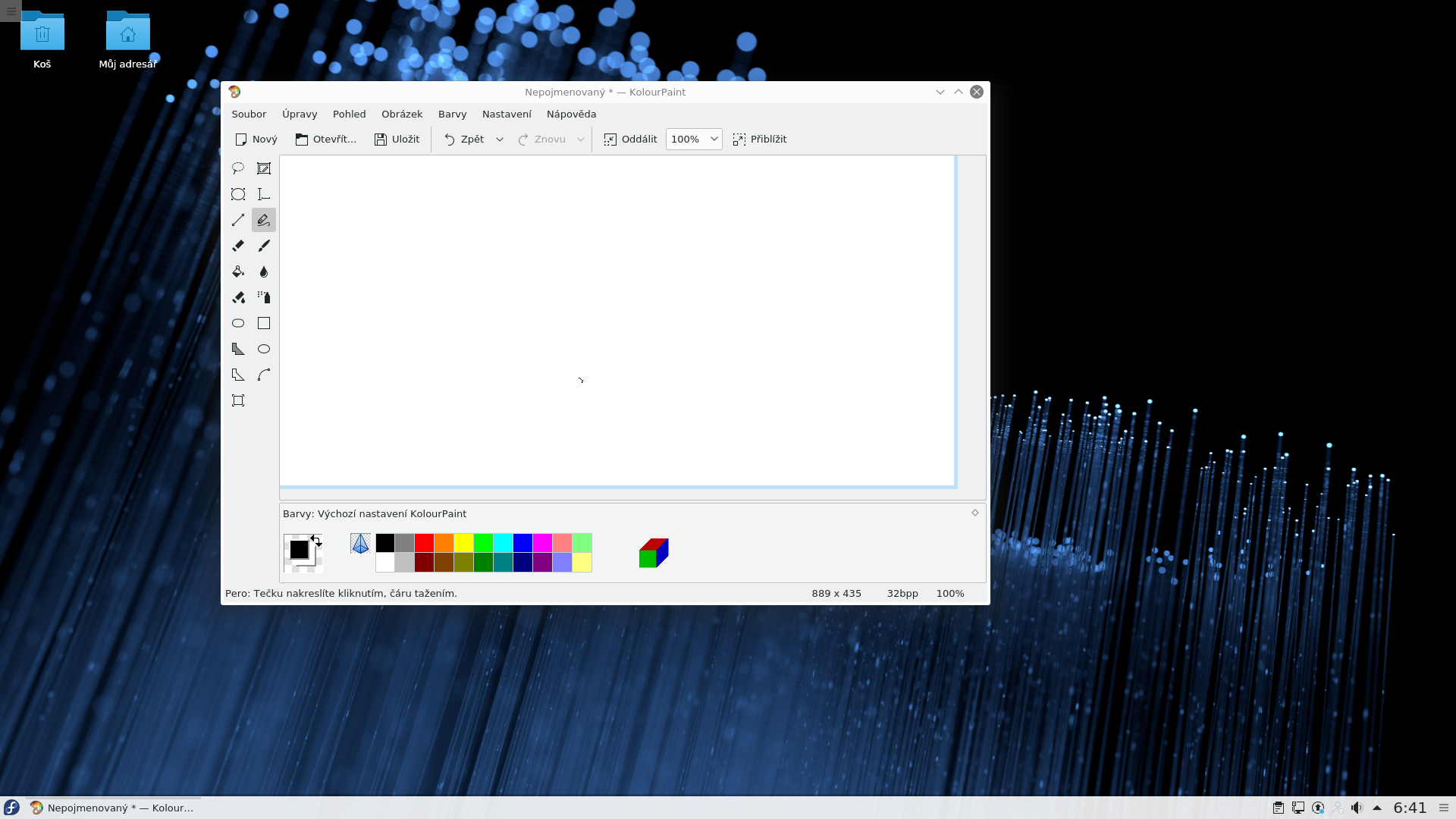The height and width of the screenshot is (819, 1456).
Task: Swap foreground and background colors
Action: 316,540
